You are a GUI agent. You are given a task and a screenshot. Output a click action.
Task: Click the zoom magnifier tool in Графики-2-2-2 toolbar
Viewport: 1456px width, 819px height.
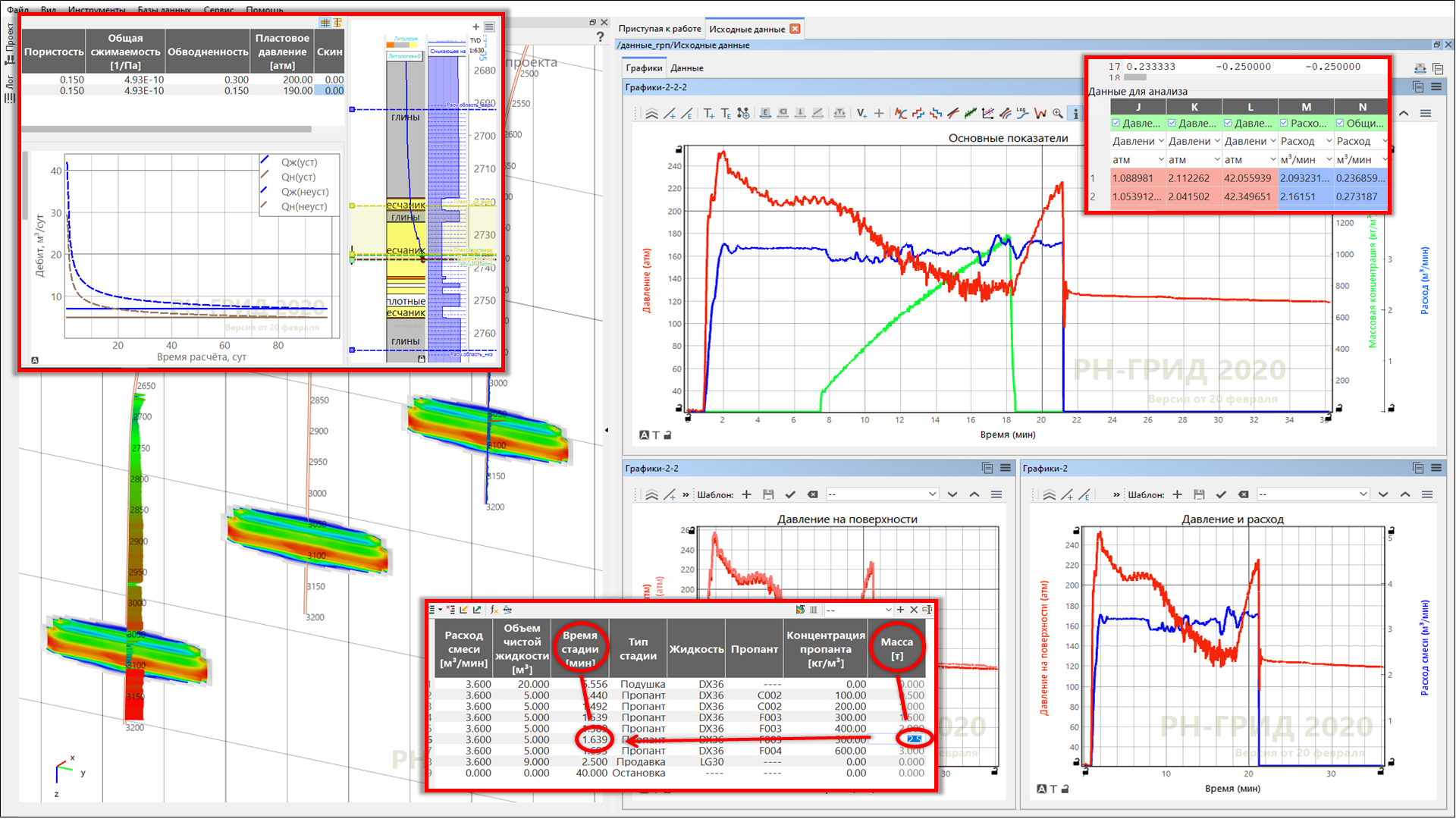point(1058,113)
